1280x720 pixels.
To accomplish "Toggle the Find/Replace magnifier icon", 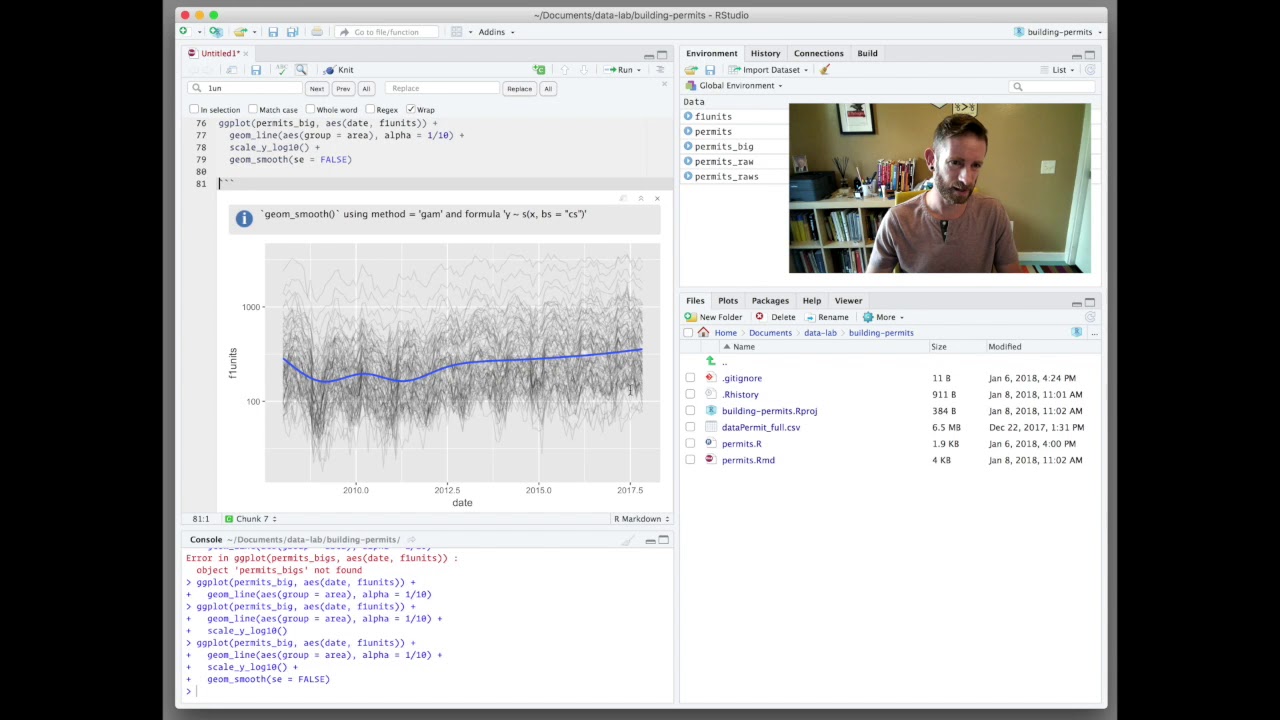I will click(301, 70).
